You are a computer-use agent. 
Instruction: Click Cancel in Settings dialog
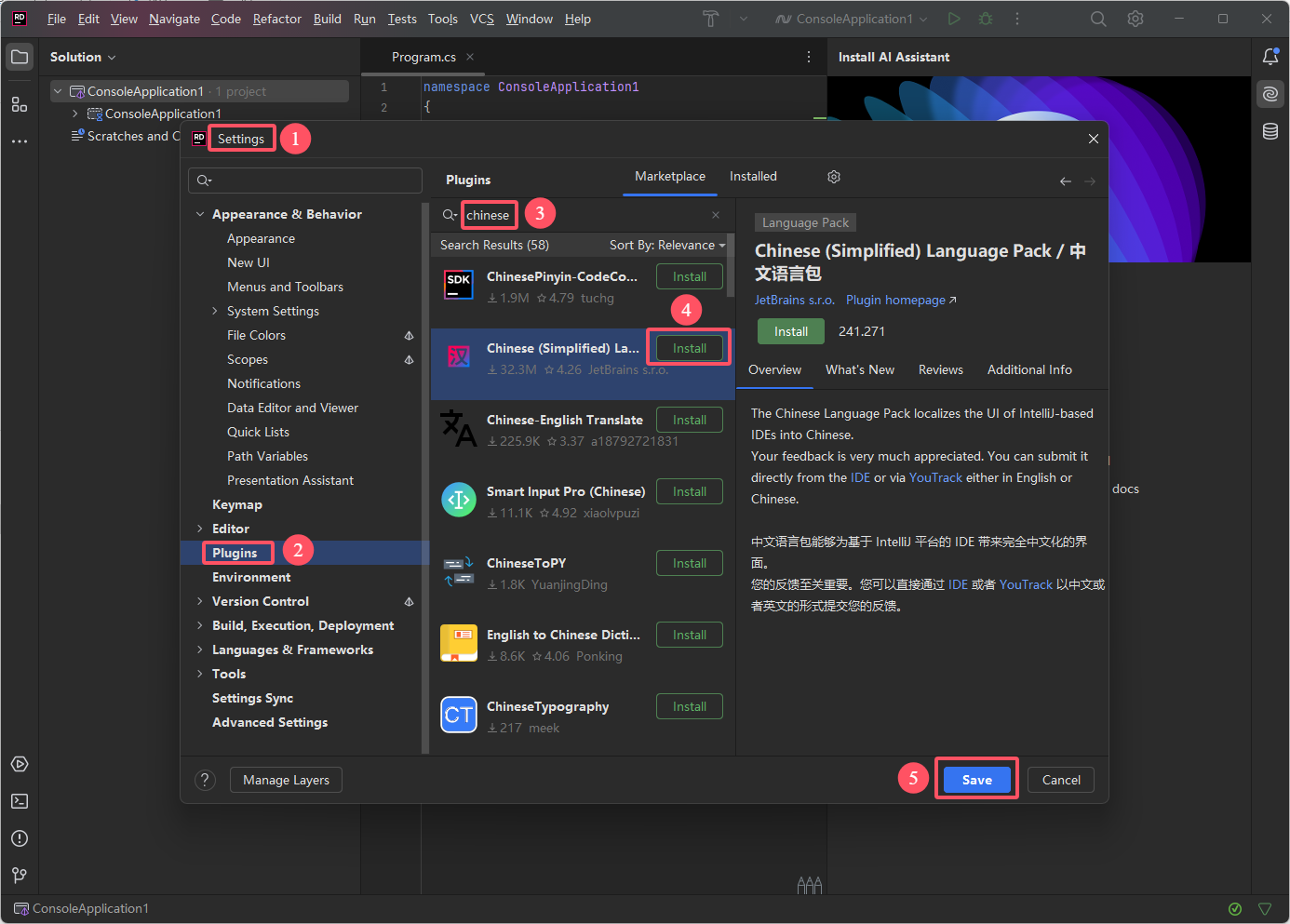1061,780
